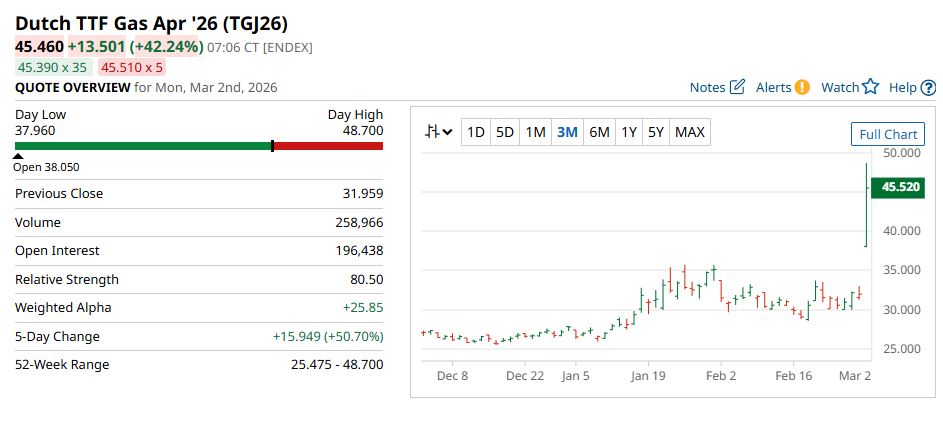The height and width of the screenshot is (423, 943).
Task: Click the Help question mark icon
Action: click(x=927, y=87)
